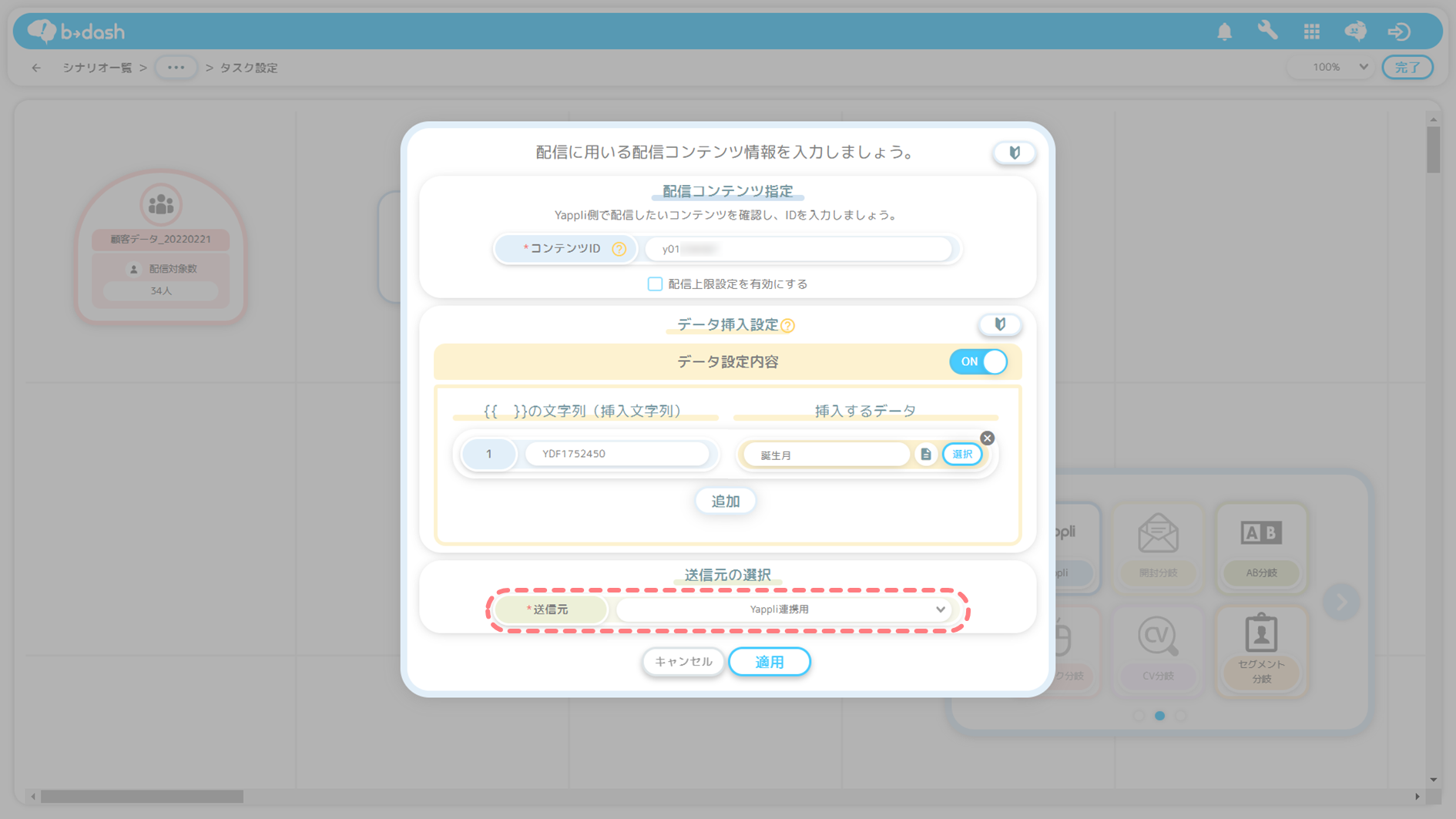
Task: Click the 選択 button for data insertion
Action: tap(962, 455)
